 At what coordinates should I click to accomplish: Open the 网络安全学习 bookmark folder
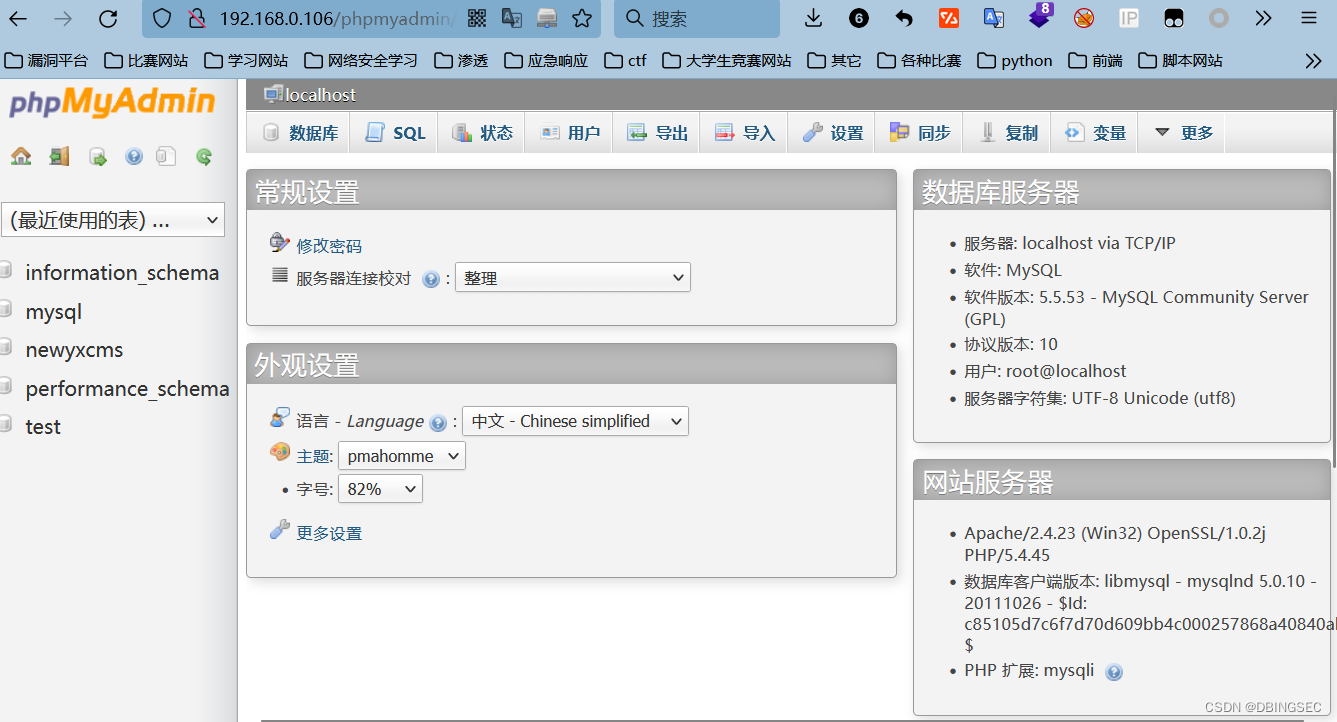tap(361, 61)
